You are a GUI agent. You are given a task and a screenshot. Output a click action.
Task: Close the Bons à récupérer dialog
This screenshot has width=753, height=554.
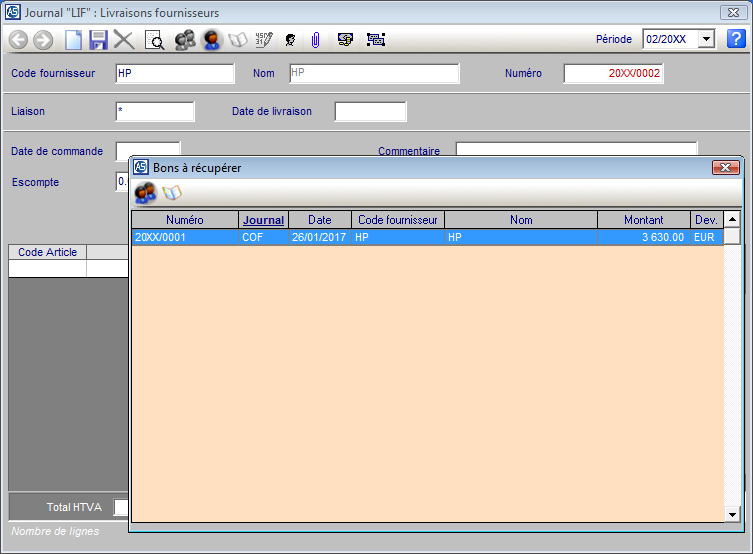click(725, 168)
